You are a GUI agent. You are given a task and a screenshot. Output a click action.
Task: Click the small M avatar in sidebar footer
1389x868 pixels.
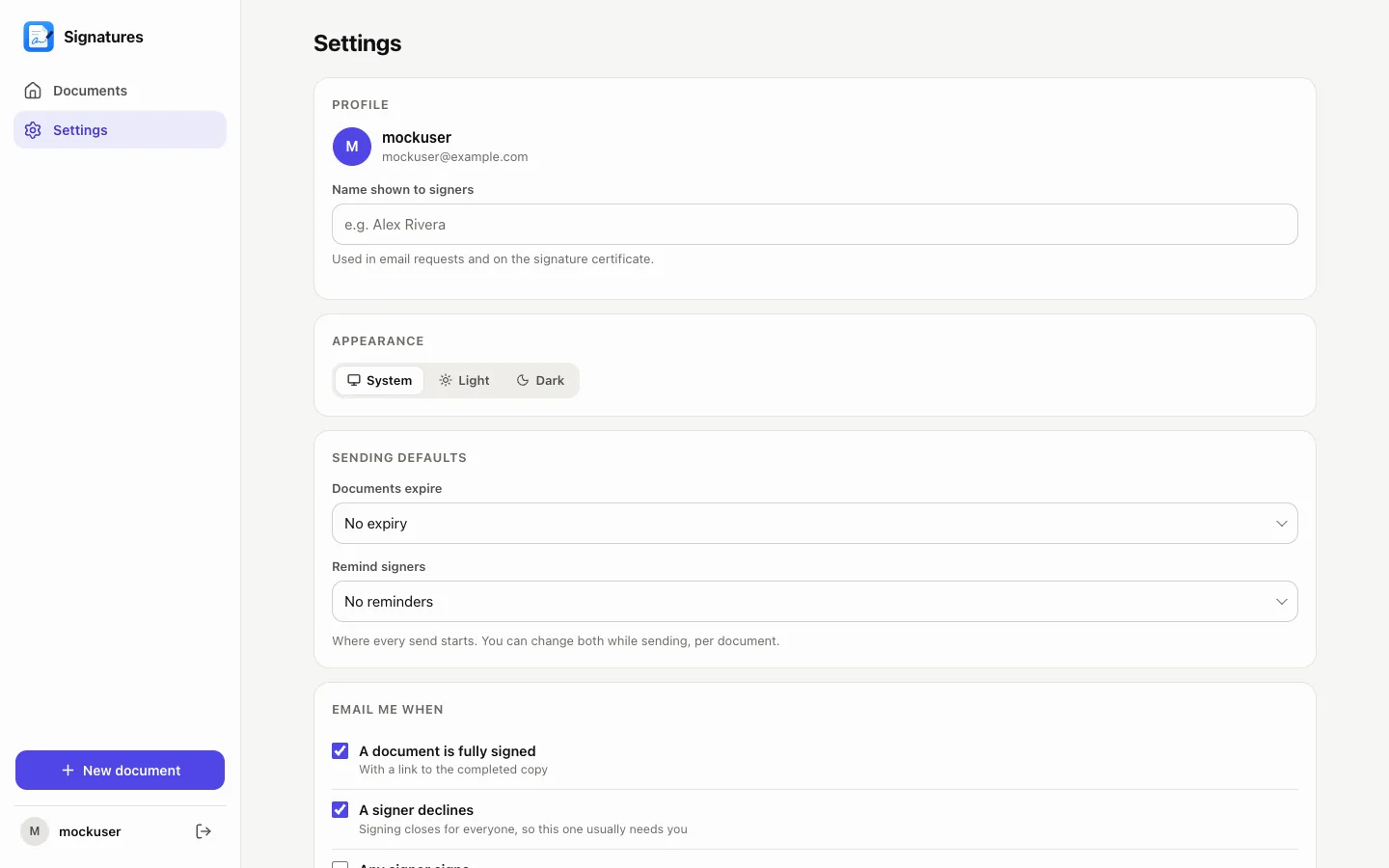(x=35, y=831)
